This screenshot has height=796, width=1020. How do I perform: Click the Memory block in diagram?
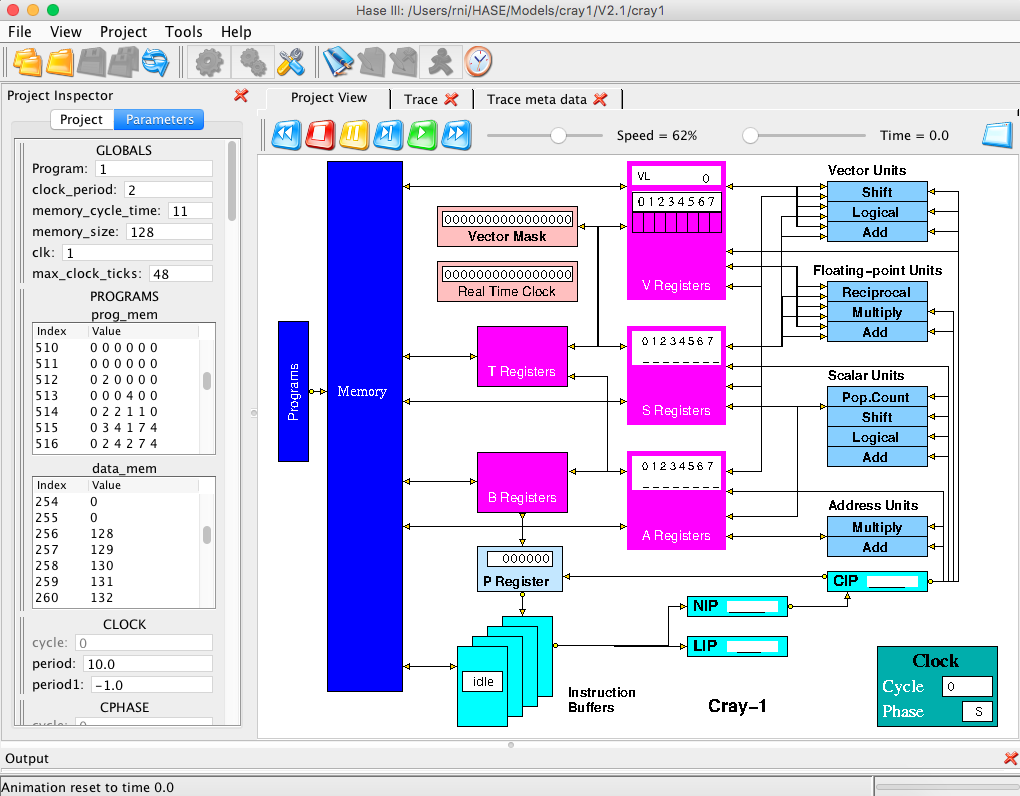click(364, 426)
